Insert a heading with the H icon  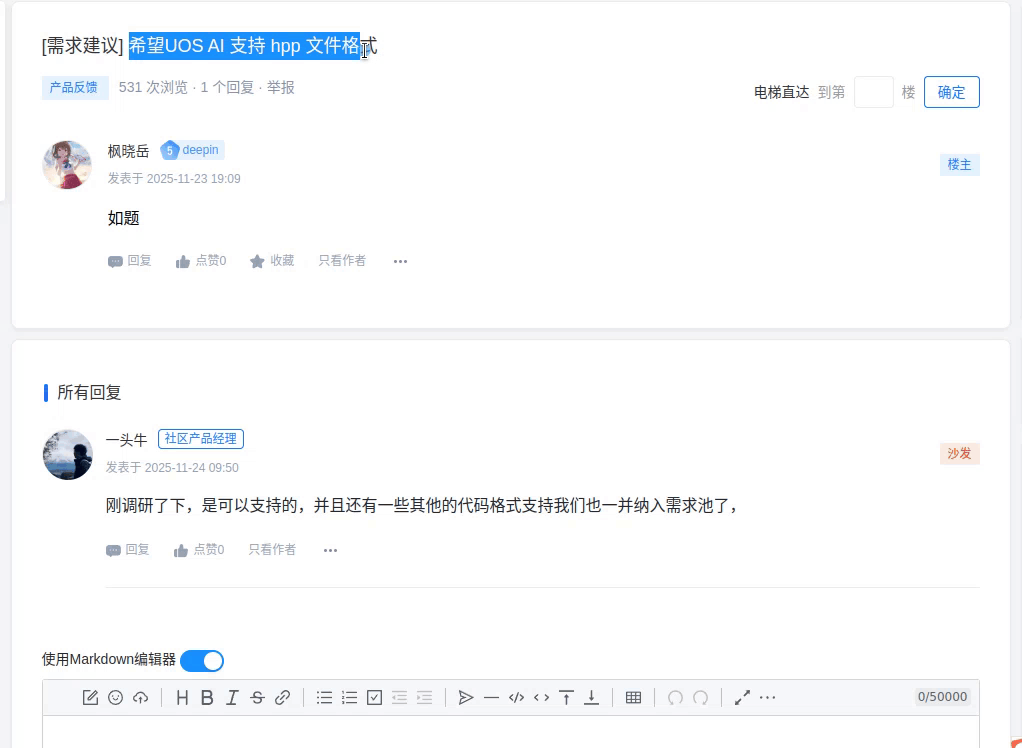[x=182, y=697]
